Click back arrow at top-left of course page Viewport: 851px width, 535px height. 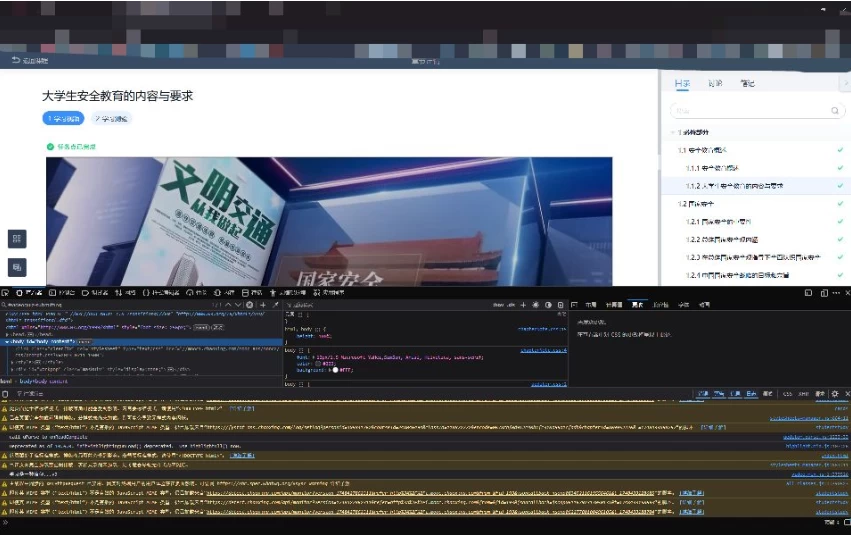[16, 60]
